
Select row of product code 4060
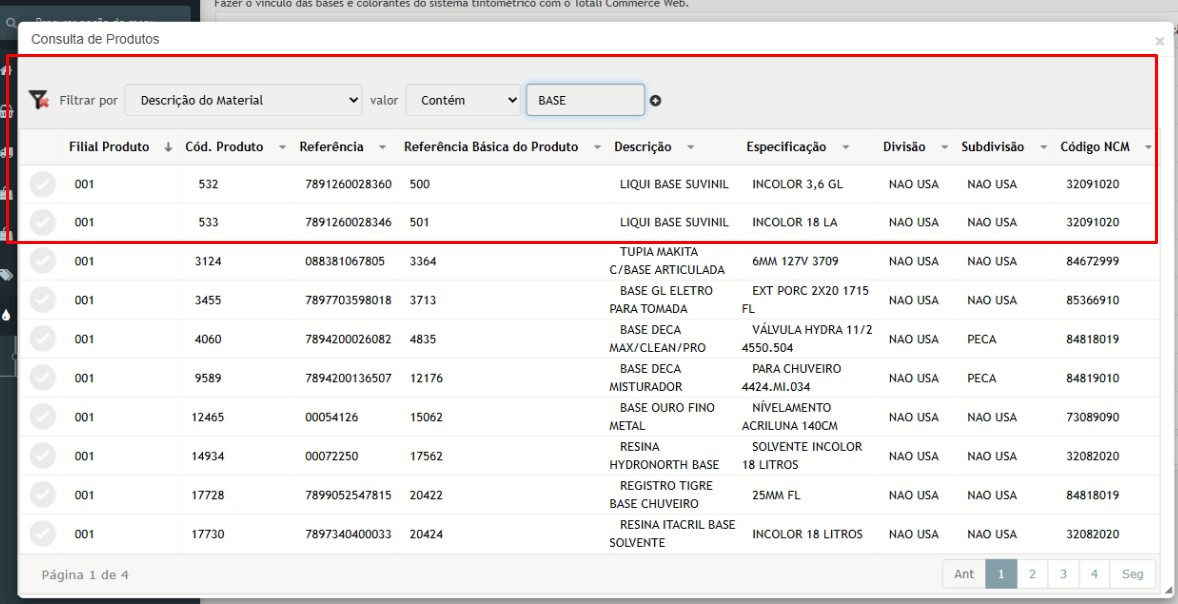43,339
